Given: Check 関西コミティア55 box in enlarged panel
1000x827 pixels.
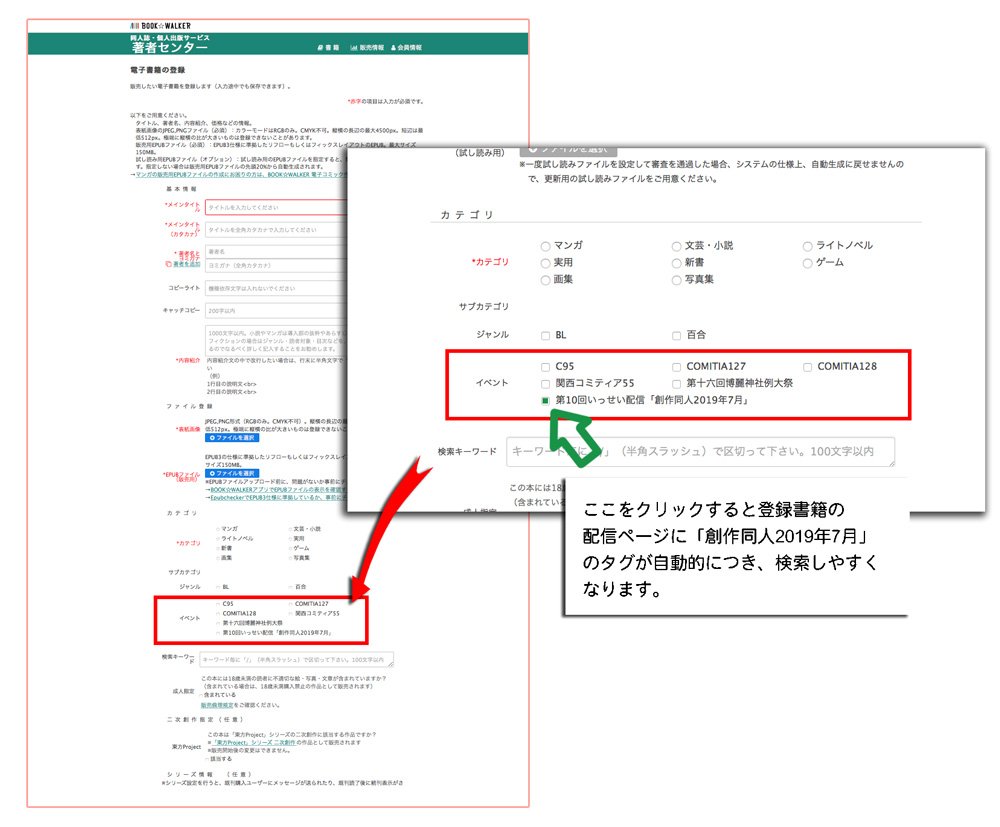Looking at the screenshot, I should pos(545,384).
